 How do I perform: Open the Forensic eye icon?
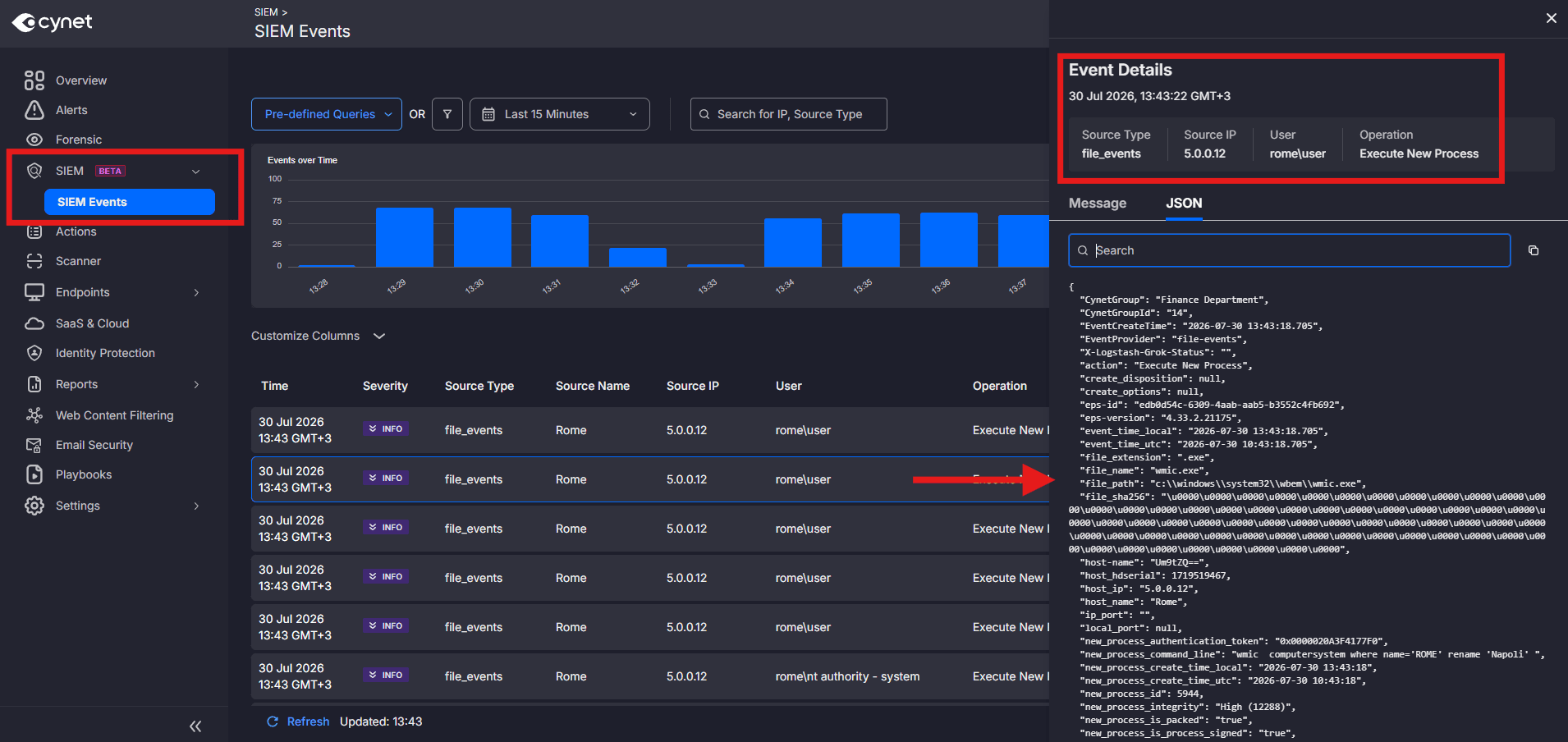(x=34, y=140)
